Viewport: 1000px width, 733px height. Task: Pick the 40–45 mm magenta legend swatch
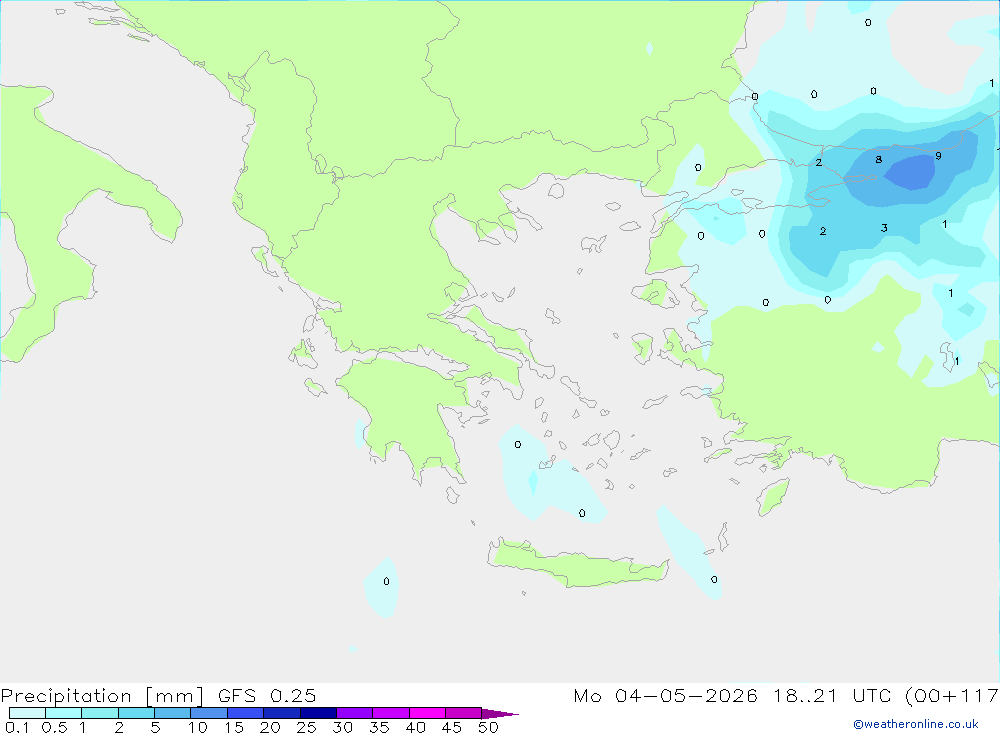(427, 713)
